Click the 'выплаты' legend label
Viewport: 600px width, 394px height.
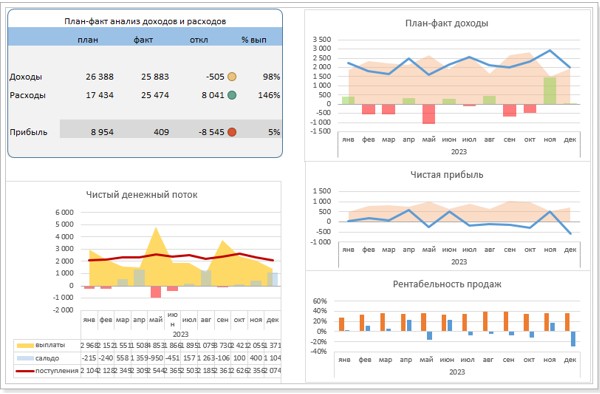pos(50,345)
